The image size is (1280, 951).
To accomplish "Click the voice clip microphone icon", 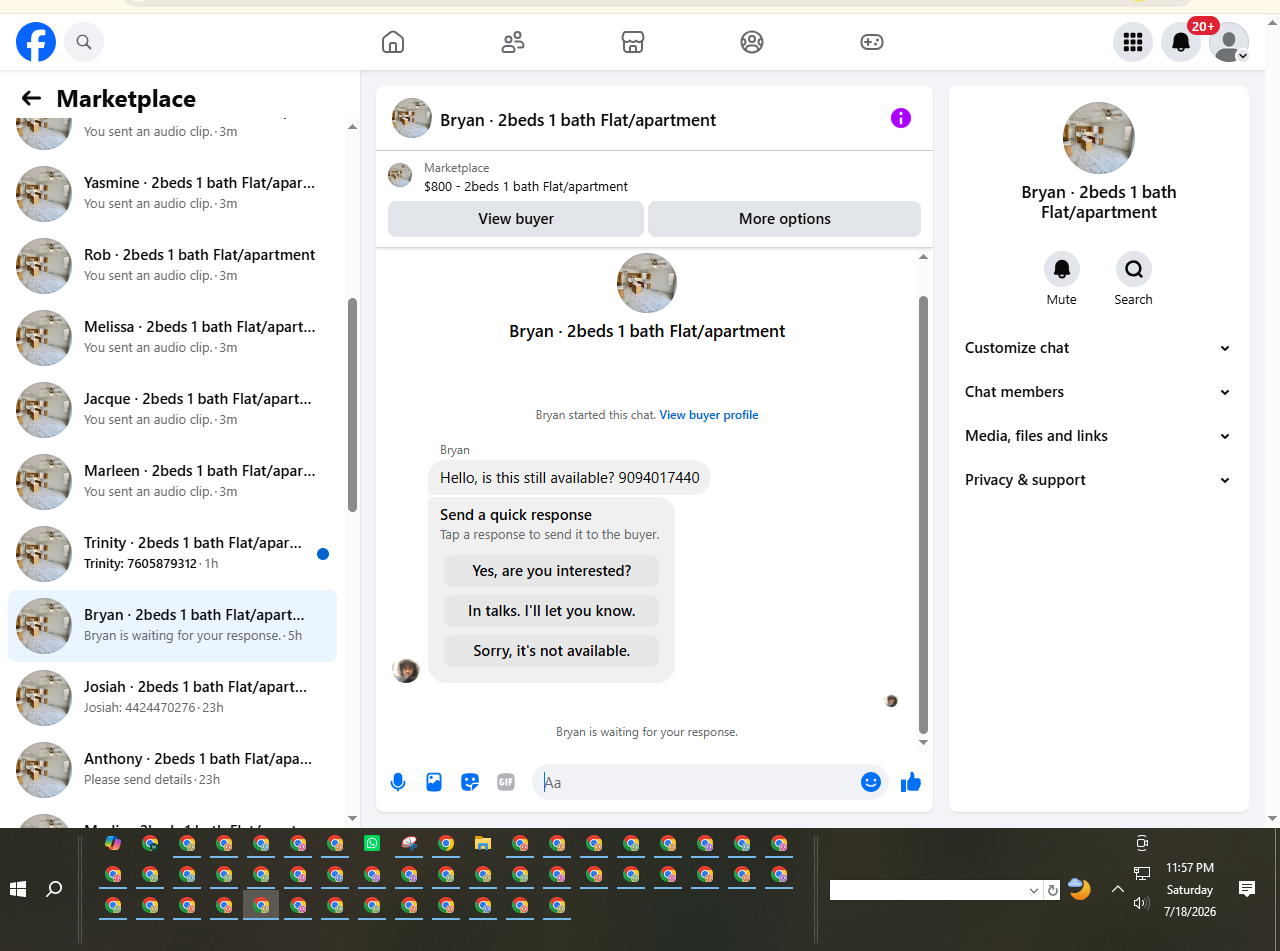I will (x=398, y=782).
